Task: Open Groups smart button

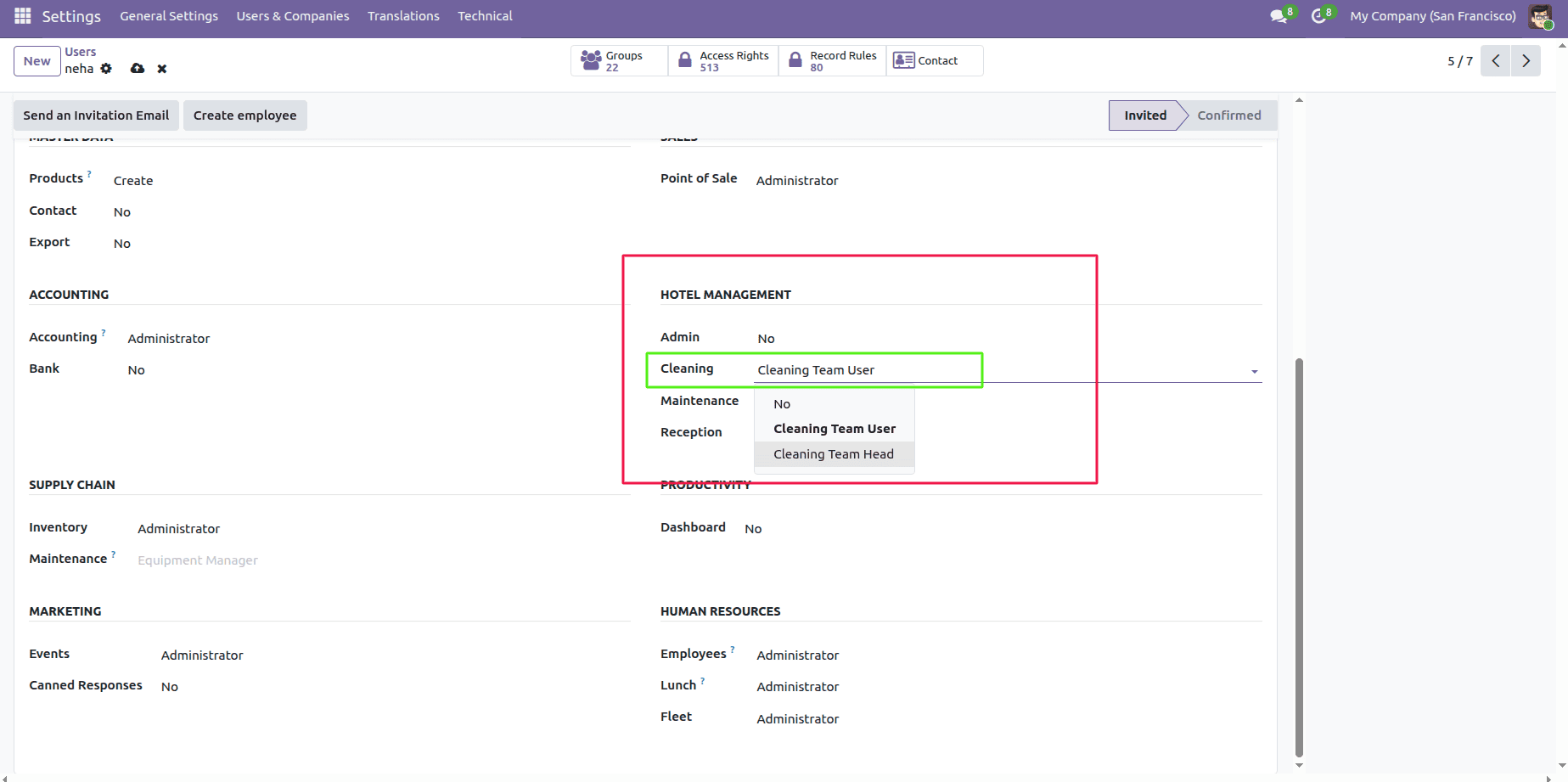Action: pyautogui.click(x=619, y=61)
